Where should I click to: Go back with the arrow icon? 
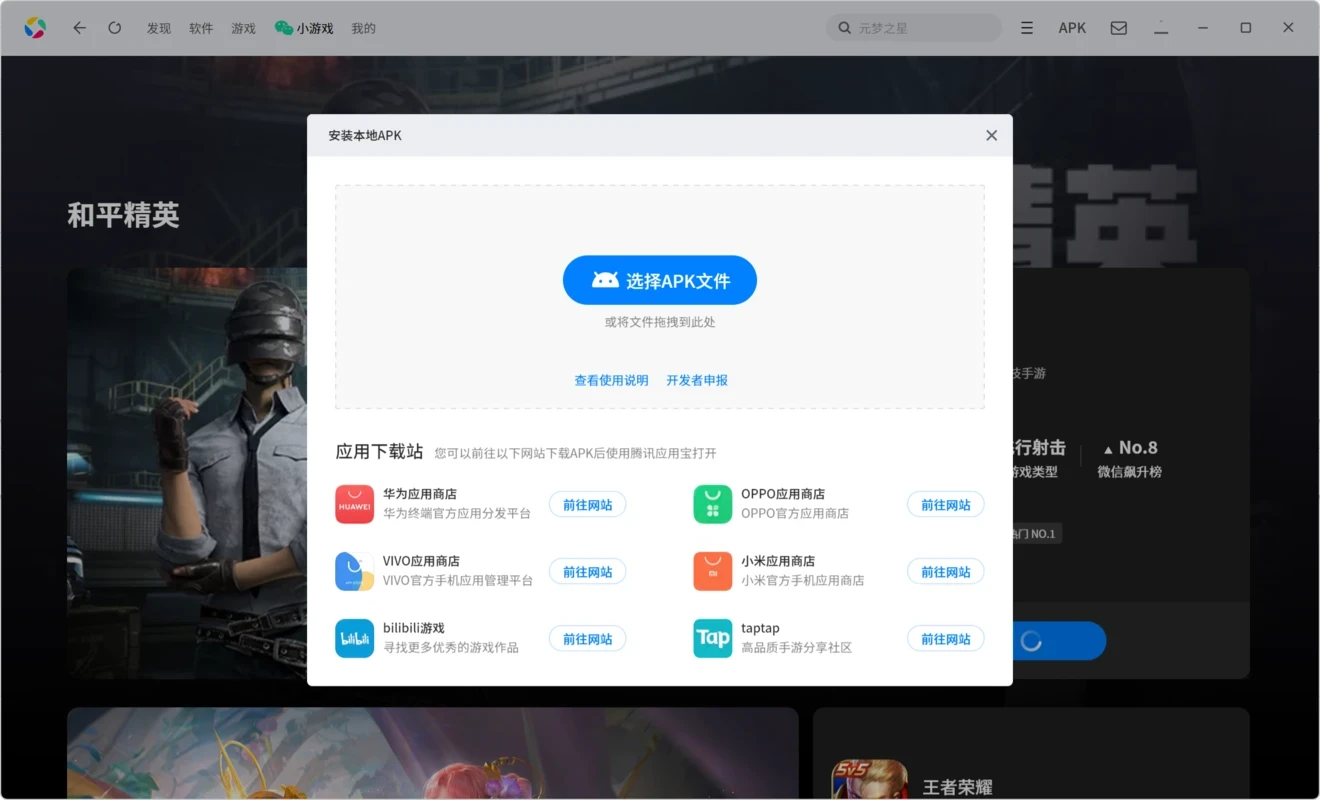point(79,28)
